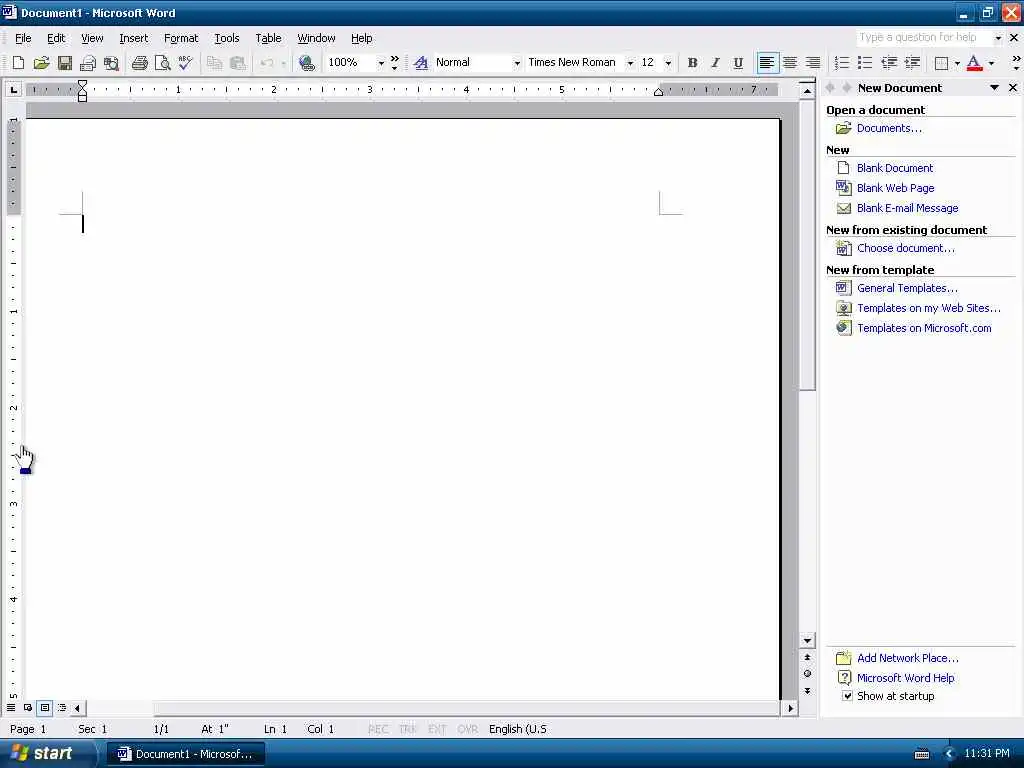Open the Format menu
The width and height of the screenshot is (1024, 768).
[181, 38]
